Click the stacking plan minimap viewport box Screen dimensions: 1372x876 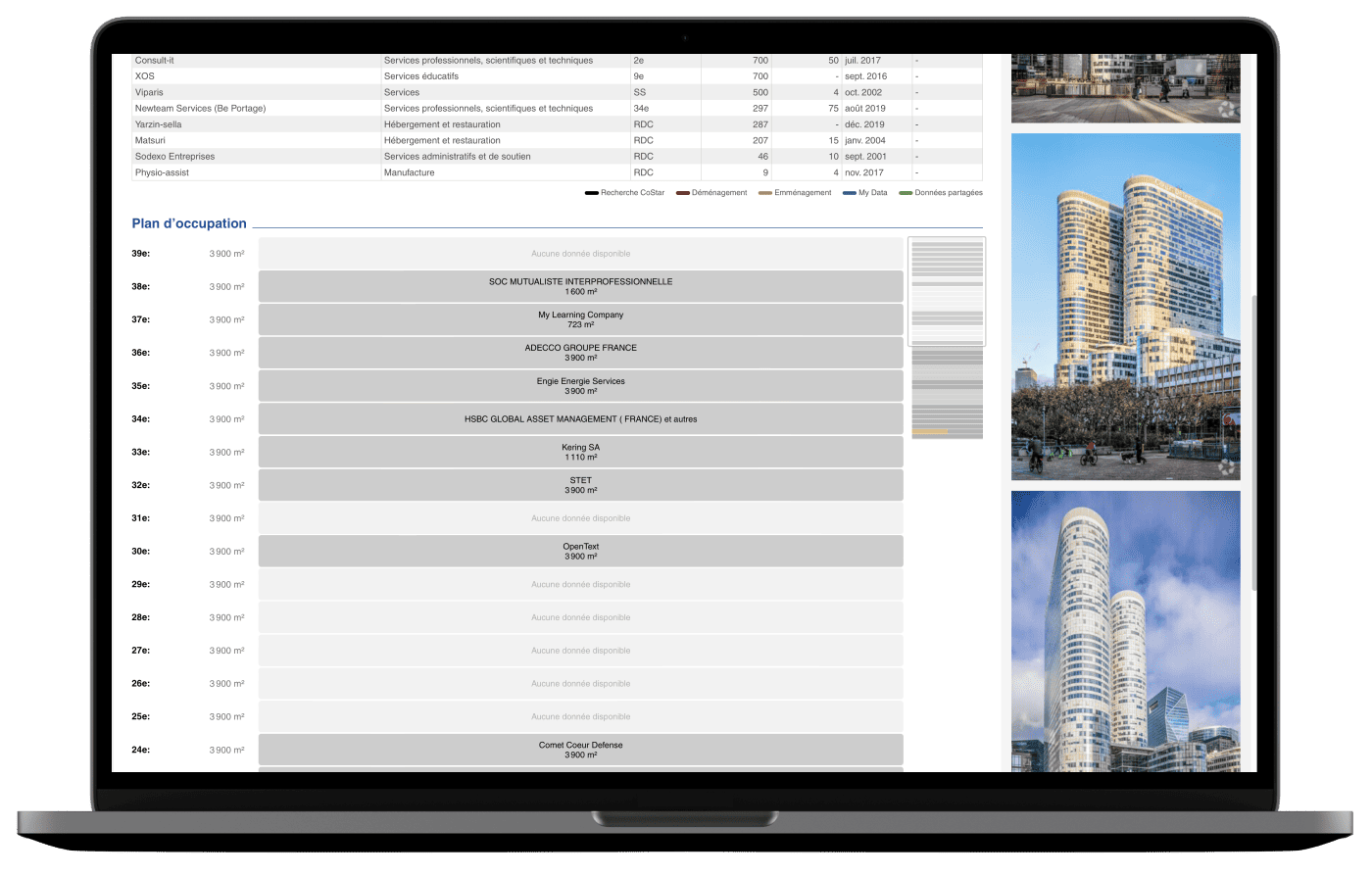point(947,291)
